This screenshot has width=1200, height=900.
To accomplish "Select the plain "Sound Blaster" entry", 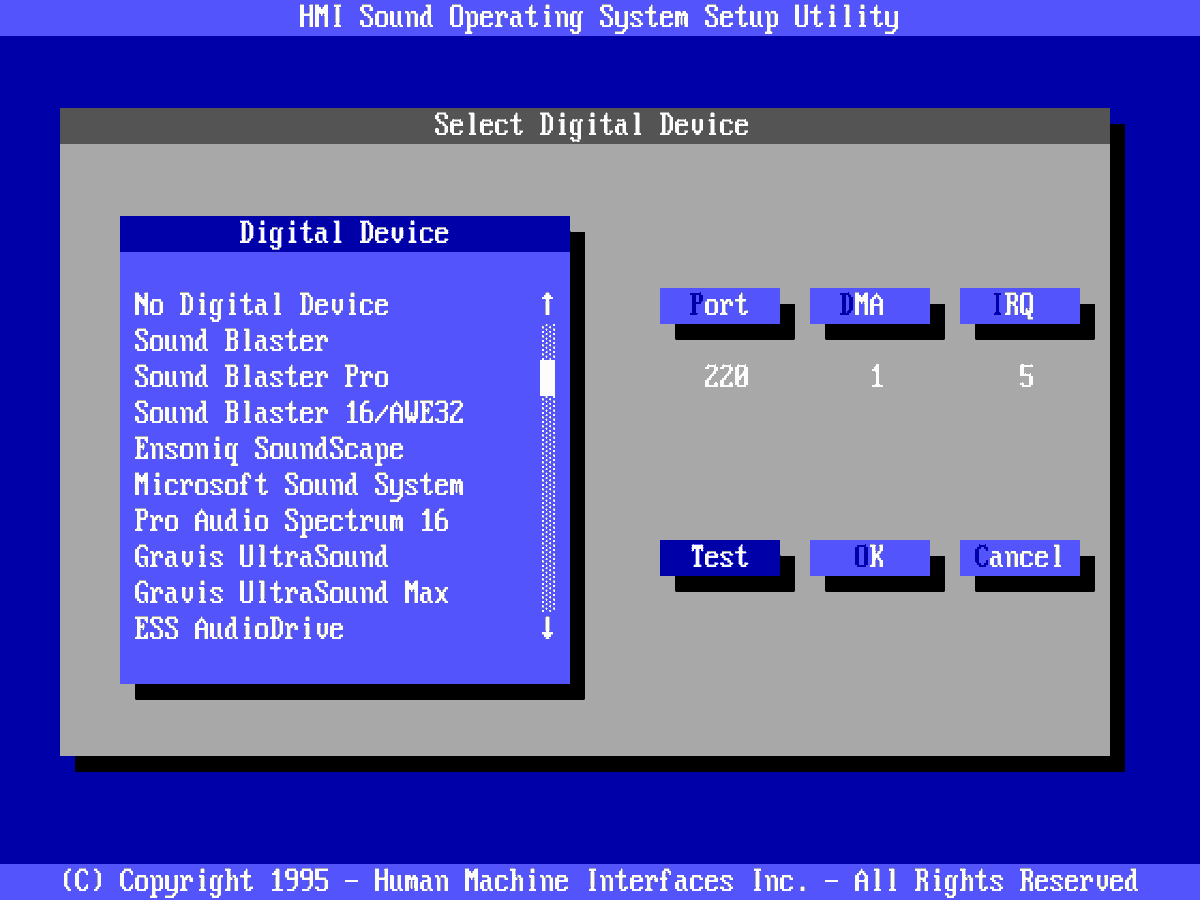I will pos(232,340).
